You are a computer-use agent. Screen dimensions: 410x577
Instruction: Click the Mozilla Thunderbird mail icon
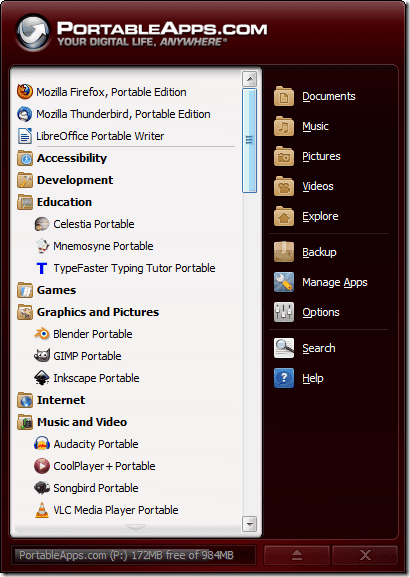(25, 114)
